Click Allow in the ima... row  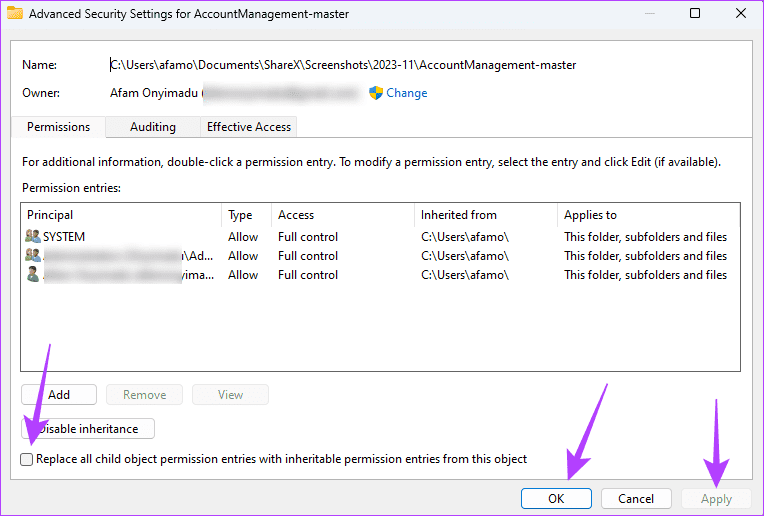click(x=243, y=275)
